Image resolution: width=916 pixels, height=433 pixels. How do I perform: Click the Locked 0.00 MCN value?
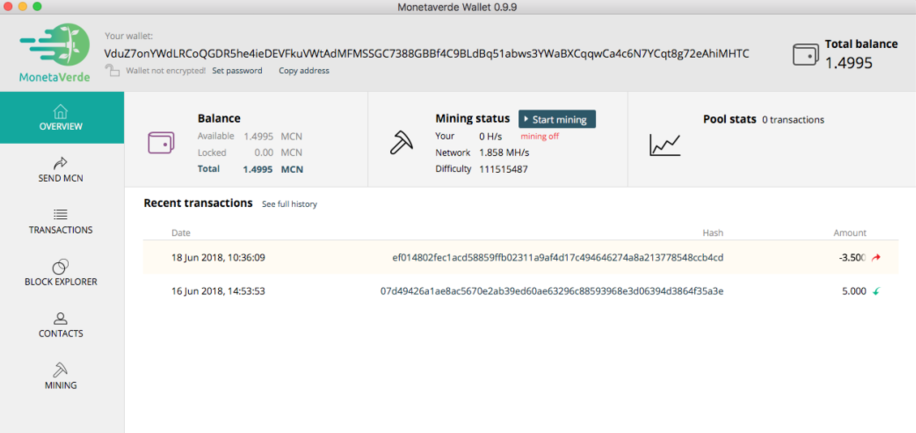pyautogui.click(x=279, y=153)
